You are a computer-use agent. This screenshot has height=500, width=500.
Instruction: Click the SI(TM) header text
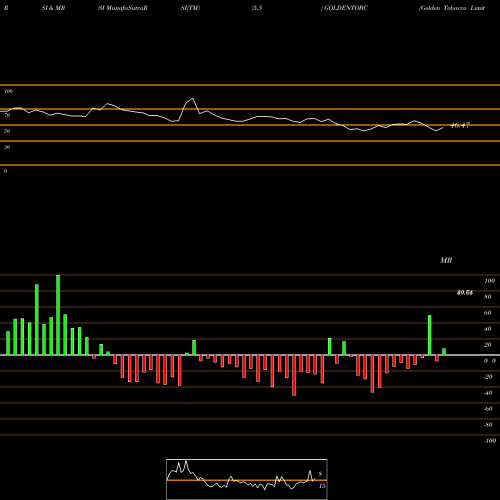pos(190,8)
